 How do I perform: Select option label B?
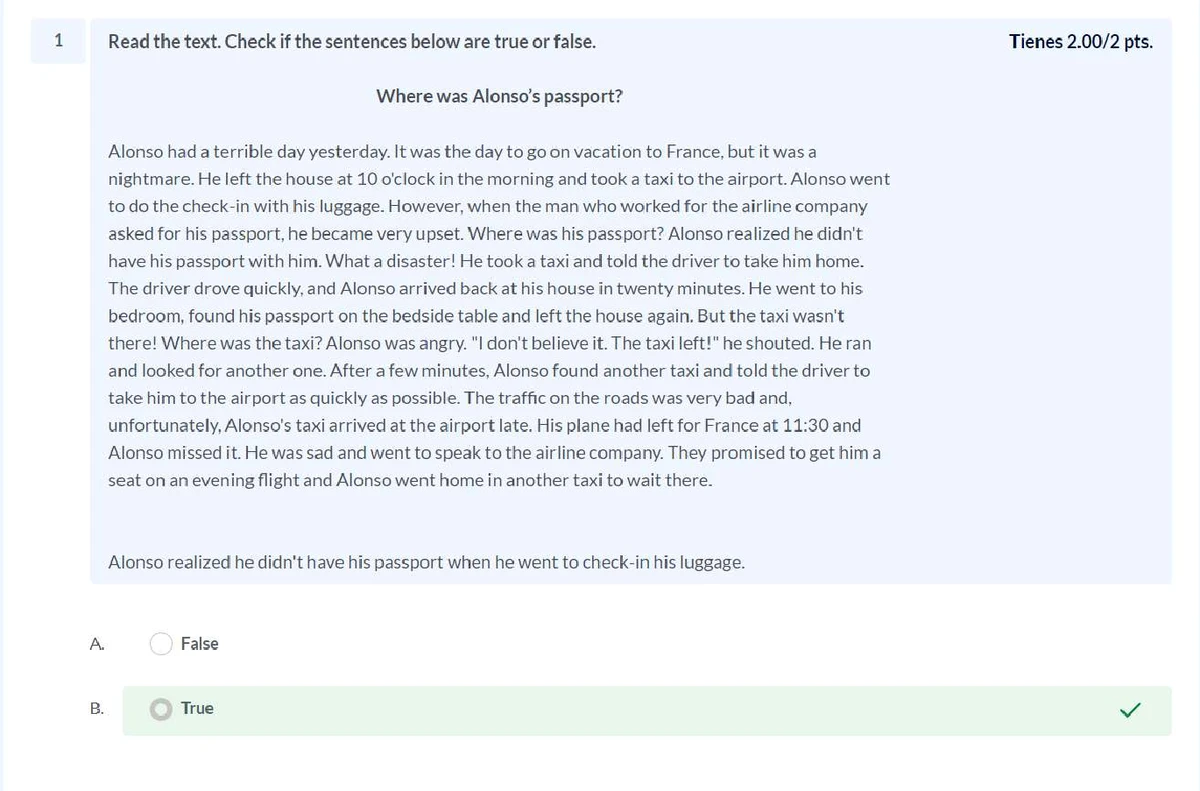[96, 708]
